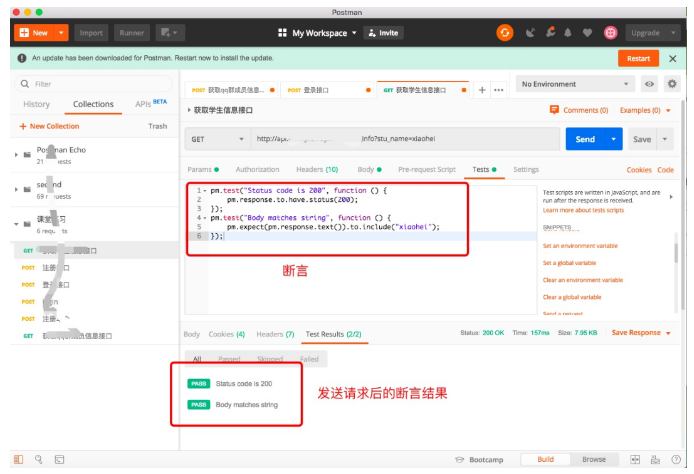Open the request Settings tab

[526, 170]
